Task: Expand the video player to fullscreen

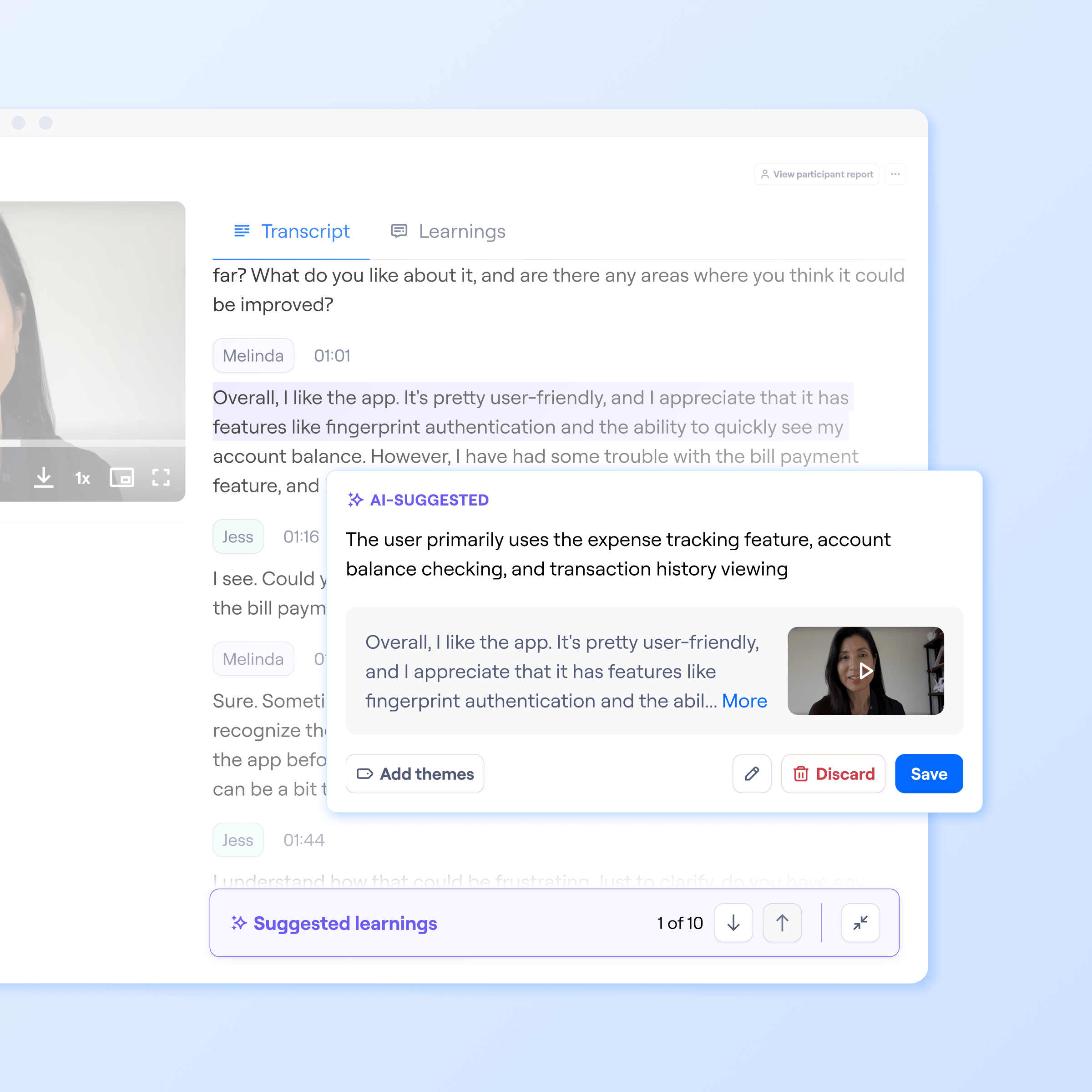Action: (x=161, y=478)
